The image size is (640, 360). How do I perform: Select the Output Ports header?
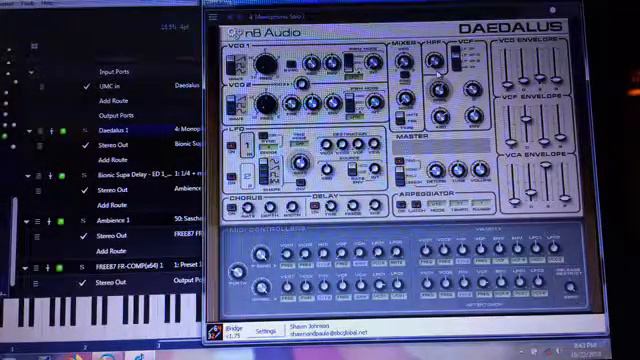coord(116,116)
